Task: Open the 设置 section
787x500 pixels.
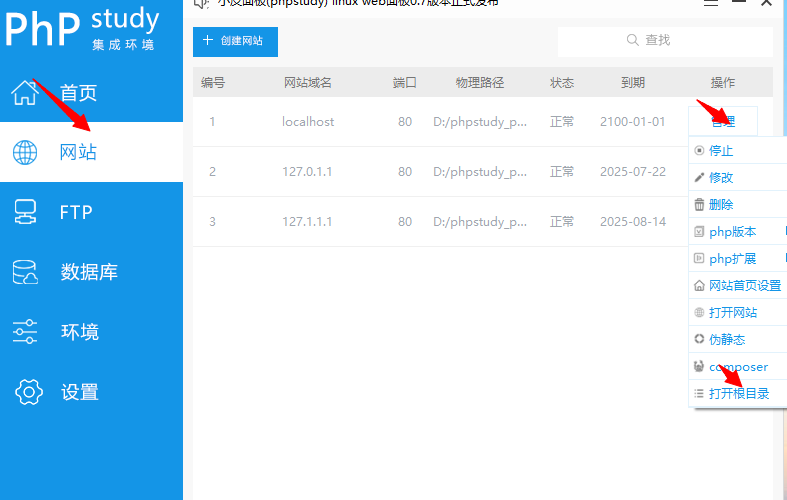Action: pyautogui.click(x=91, y=392)
